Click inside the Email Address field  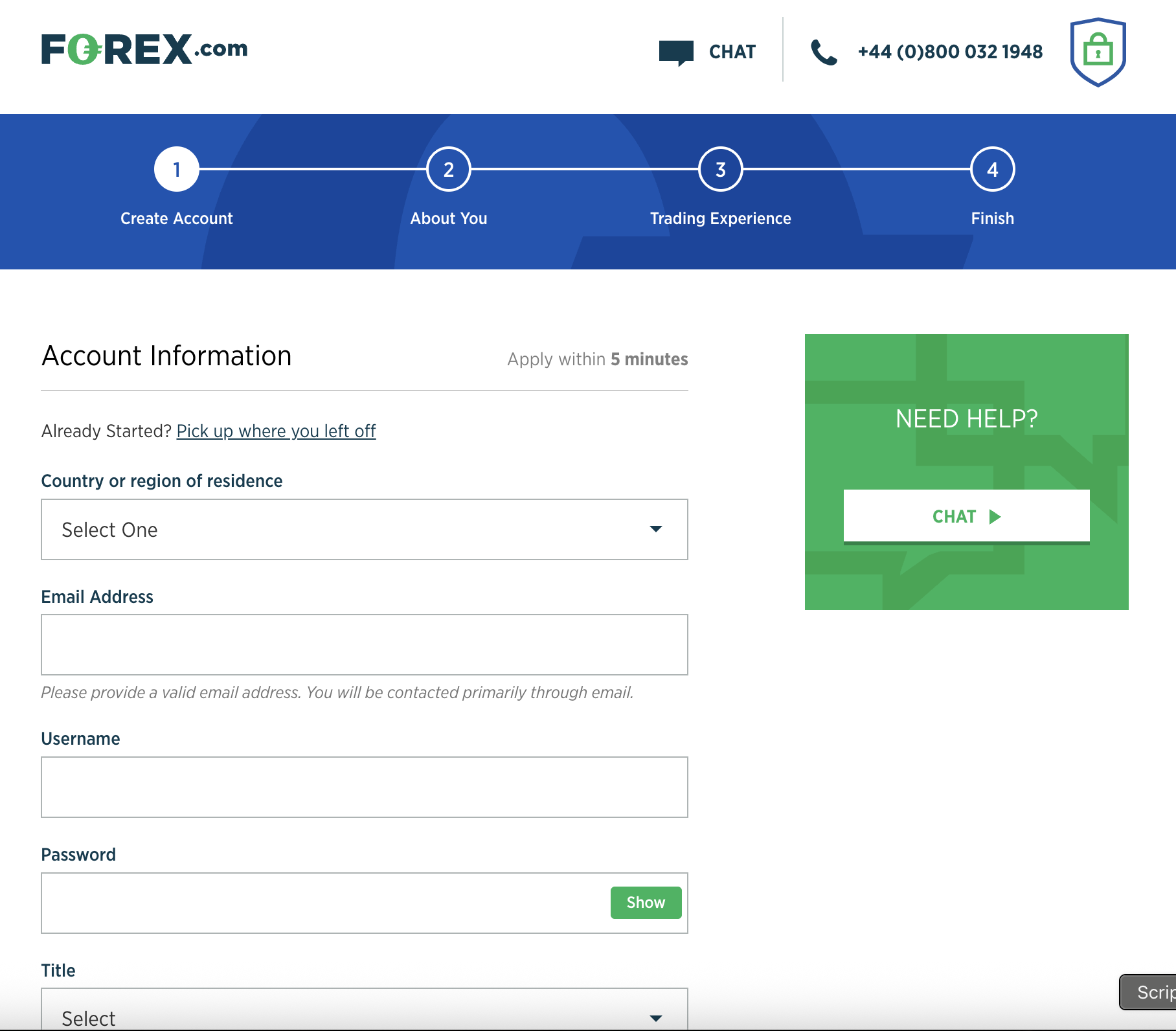tap(364, 644)
